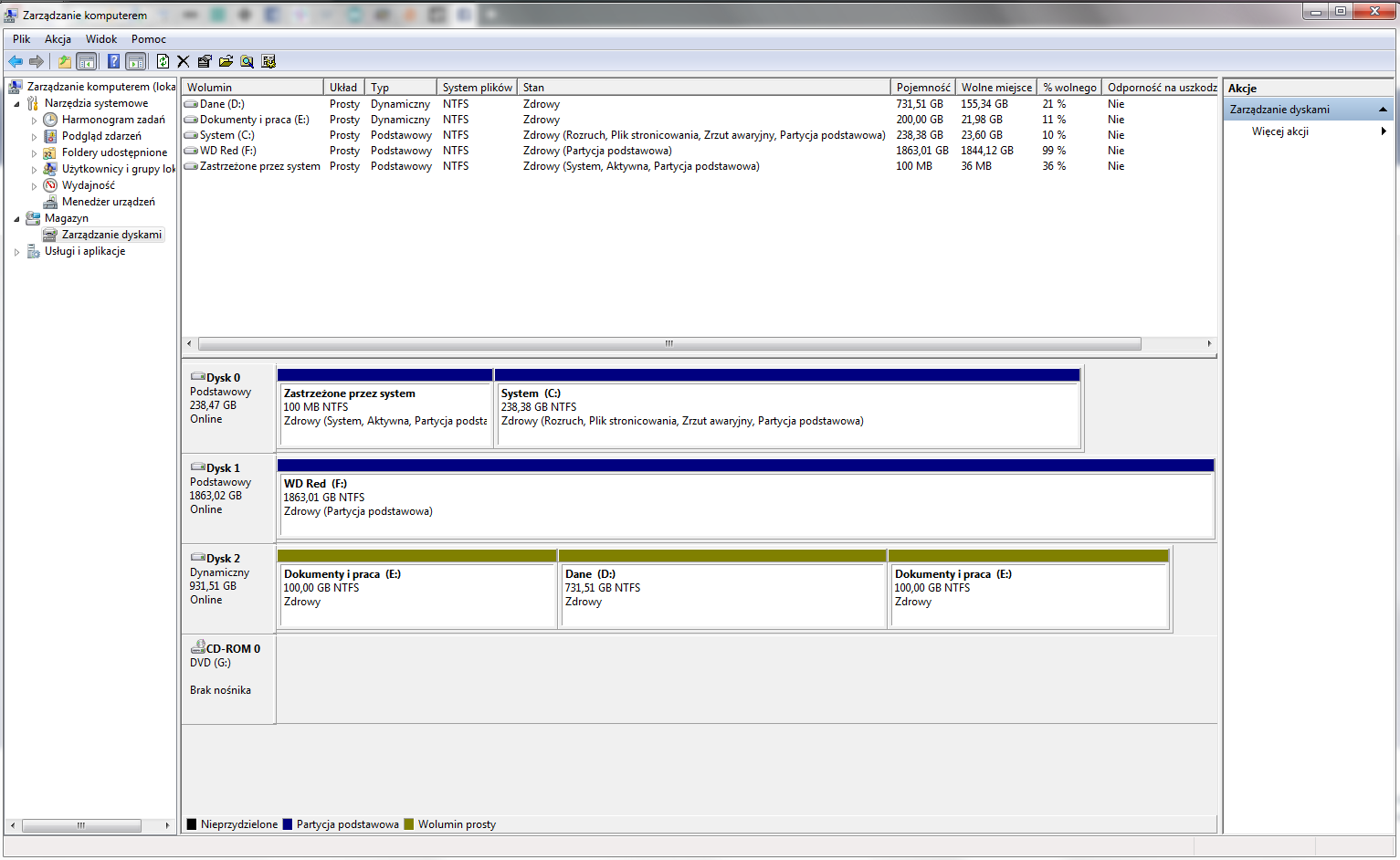1400x860 pixels.
Task: Select the Dane (D:) partition on Dysk 2
Action: [x=722, y=589]
